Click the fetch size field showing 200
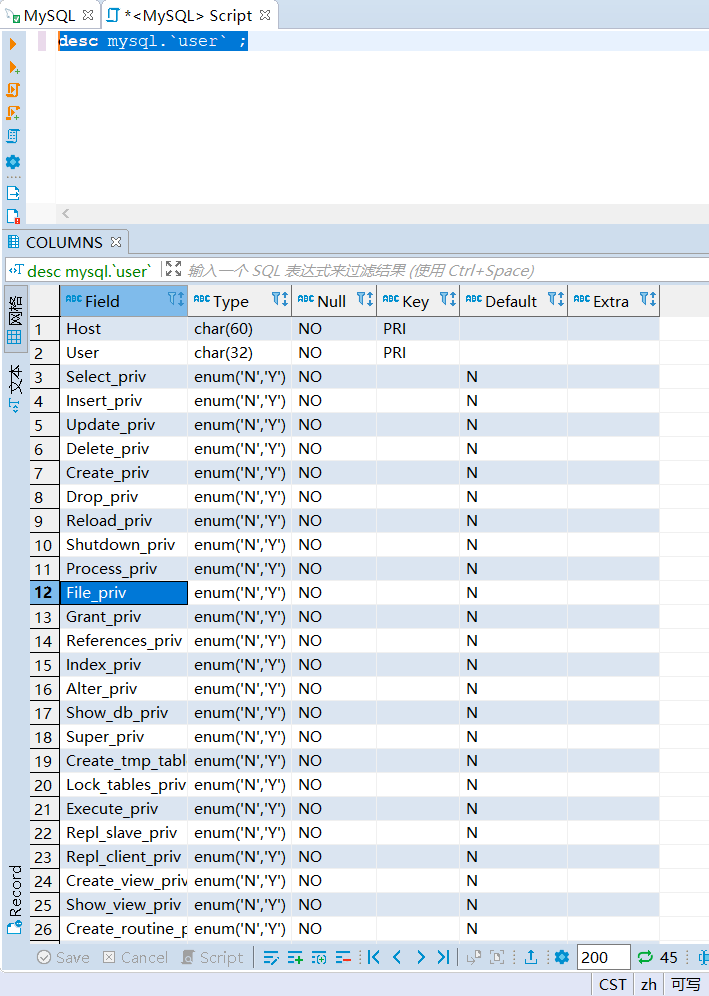 pyautogui.click(x=603, y=957)
